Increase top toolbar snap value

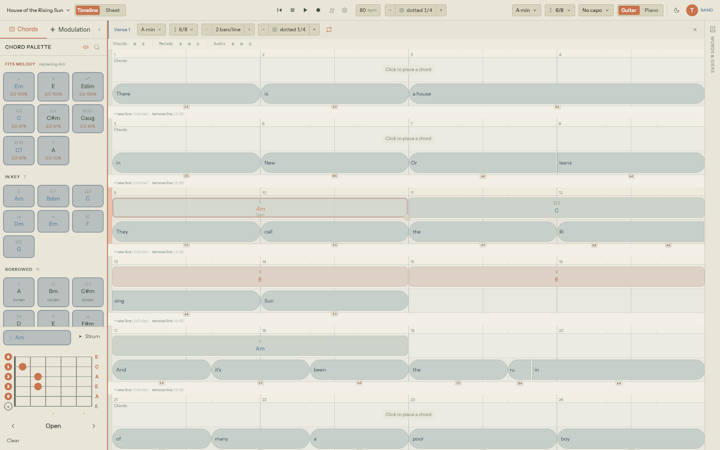pyautogui.click(x=441, y=10)
